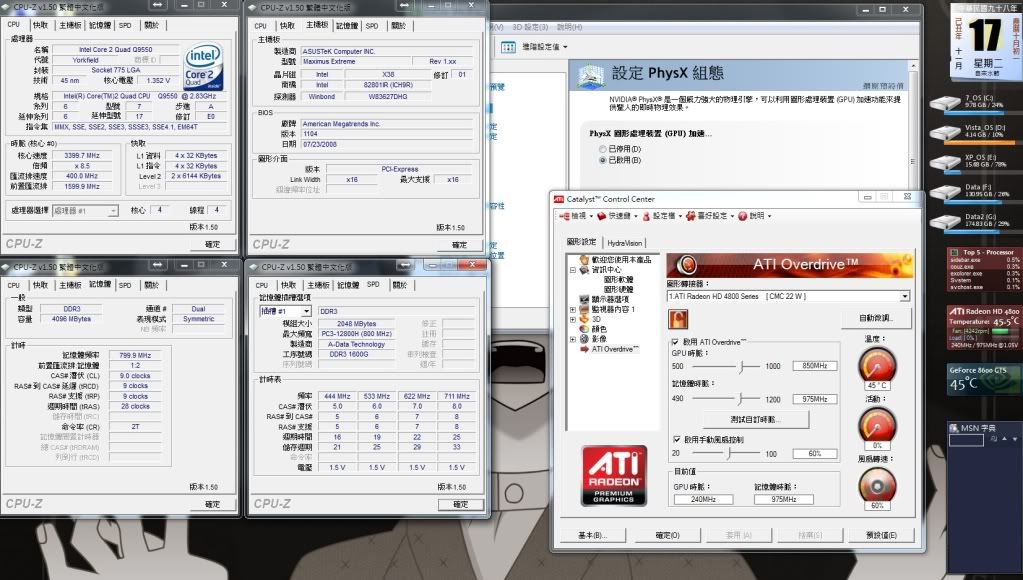Click the MSN gadget icon in the sidebar
1023x580 pixels.
tap(954, 428)
